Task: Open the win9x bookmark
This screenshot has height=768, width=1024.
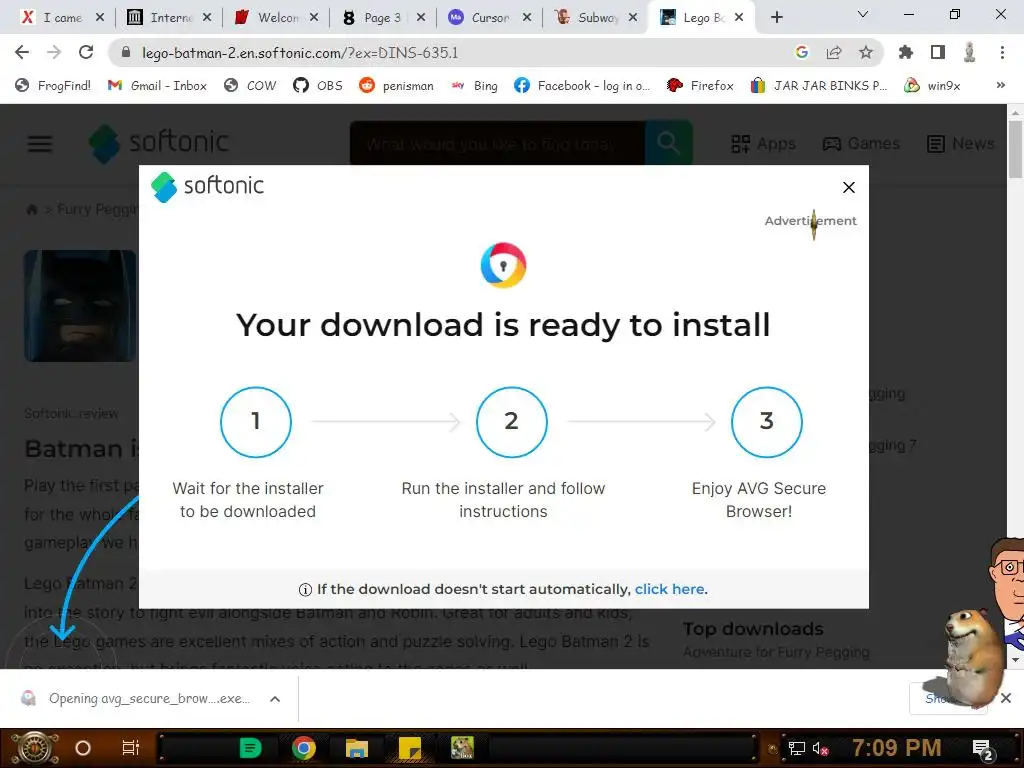Action: point(933,86)
